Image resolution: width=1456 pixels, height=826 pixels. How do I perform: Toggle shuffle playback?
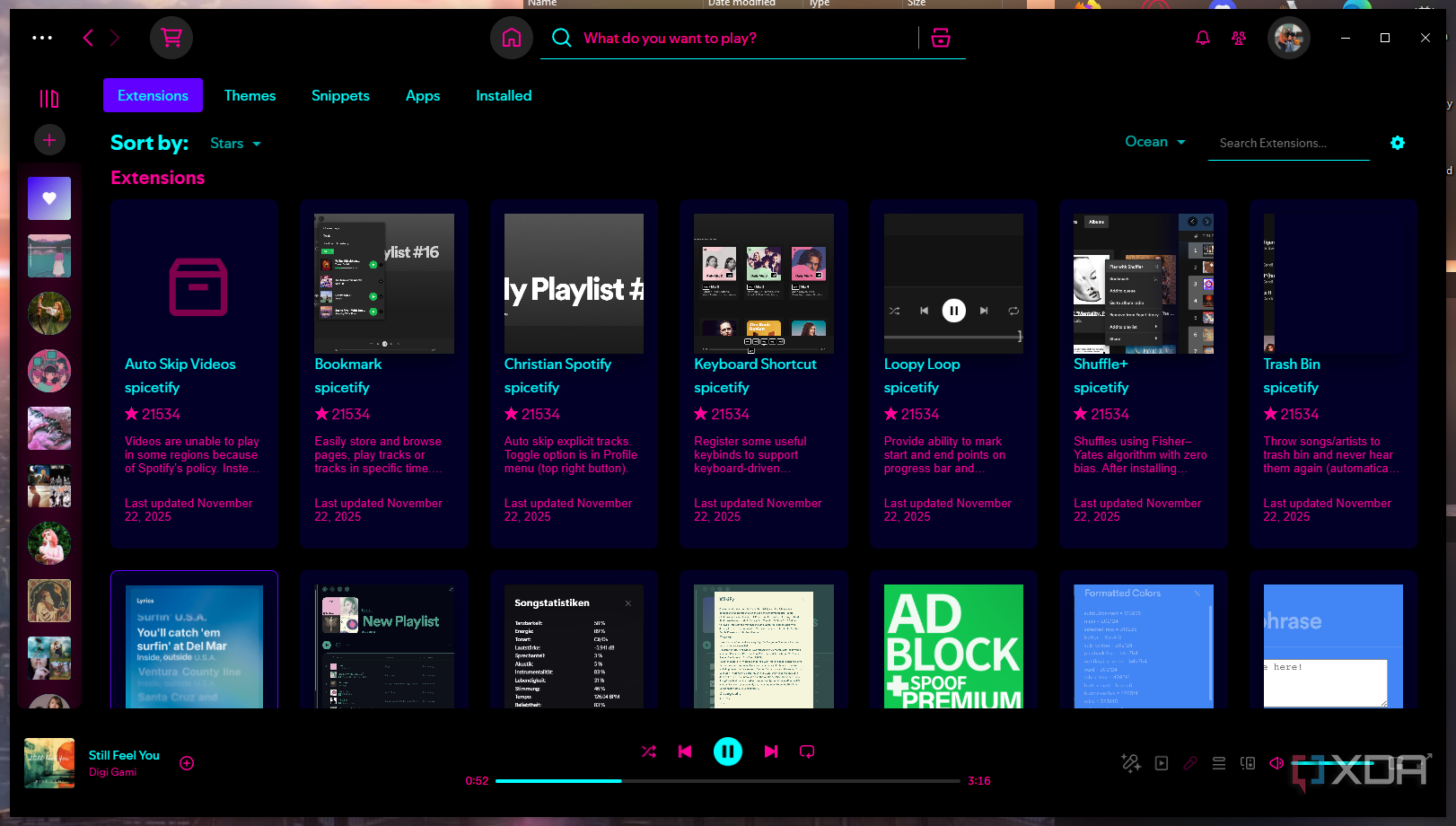pyautogui.click(x=649, y=751)
